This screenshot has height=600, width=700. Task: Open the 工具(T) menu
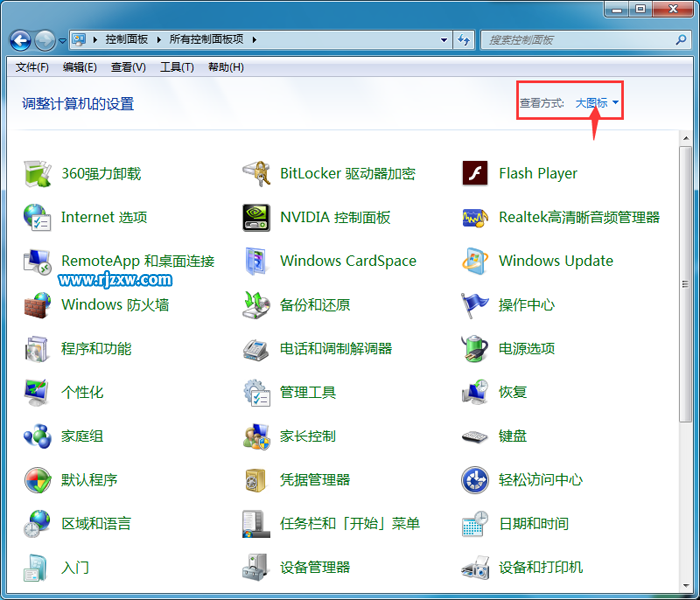tap(177, 67)
